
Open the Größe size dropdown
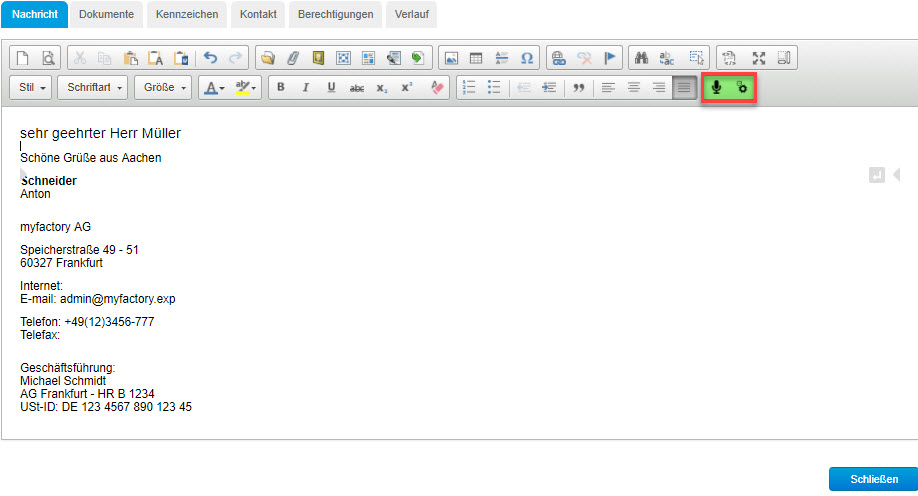[163, 88]
